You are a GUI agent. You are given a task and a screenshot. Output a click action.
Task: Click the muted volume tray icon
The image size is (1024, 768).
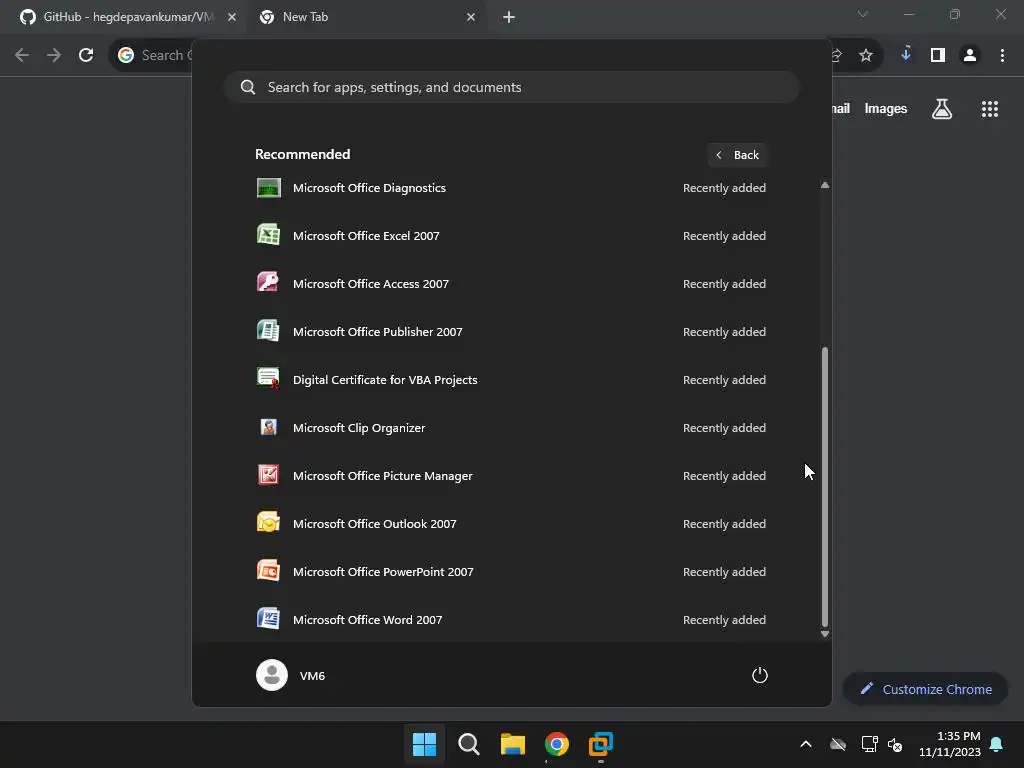click(x=895, y=744)
